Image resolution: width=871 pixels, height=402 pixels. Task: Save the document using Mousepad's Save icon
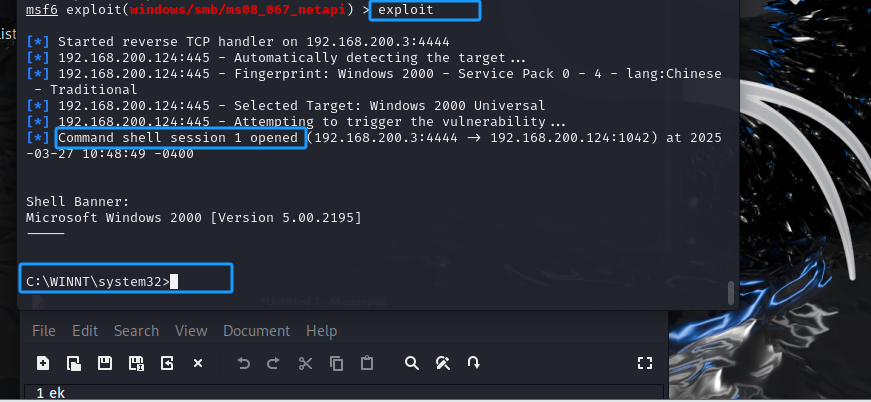tap(105, 363)
